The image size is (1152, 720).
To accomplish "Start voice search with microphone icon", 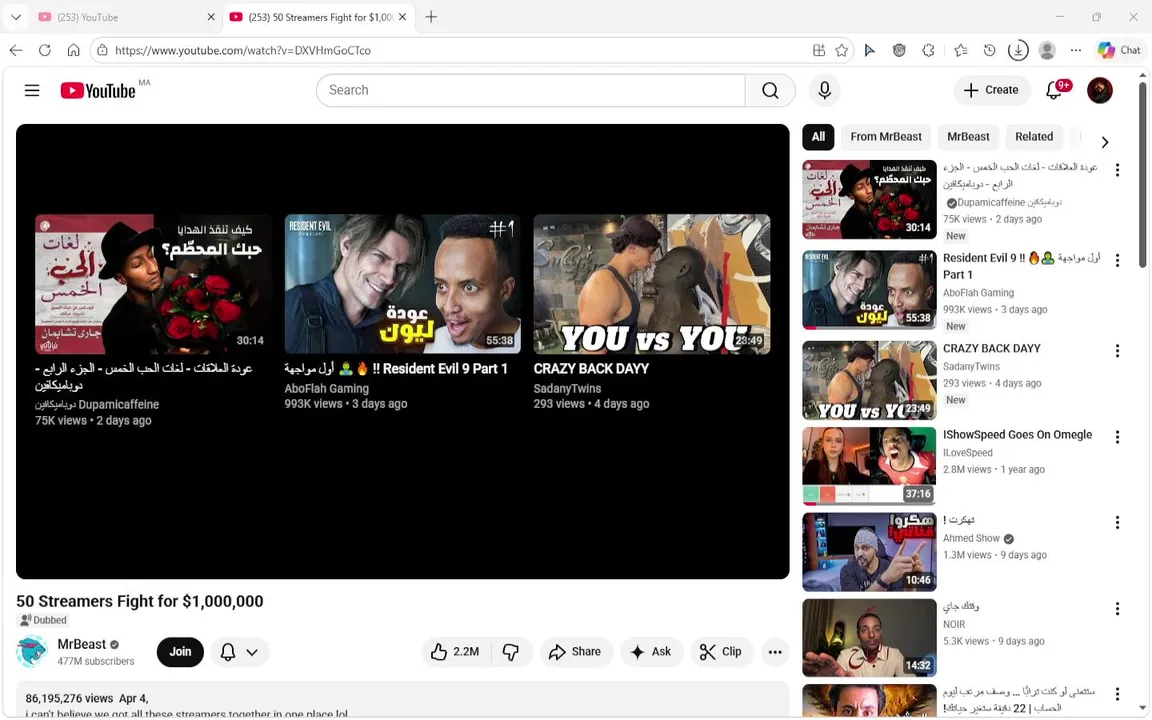I will click(x=824, y=90).
